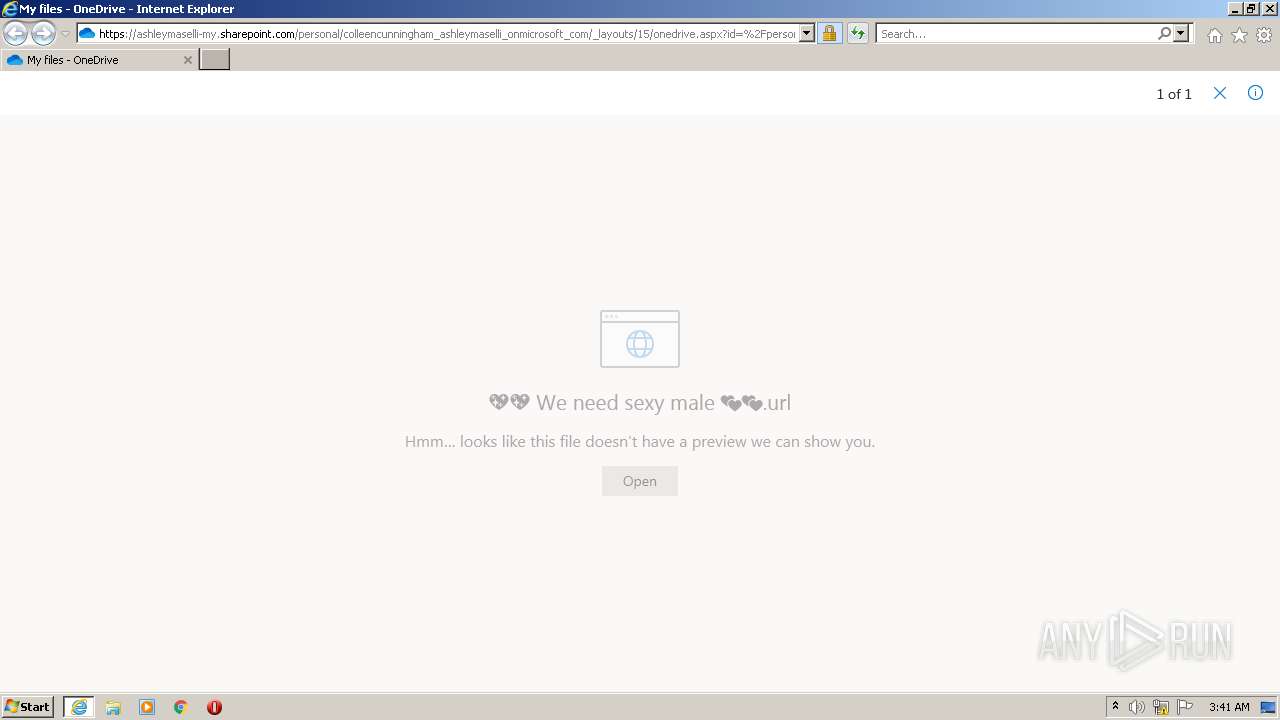The height and width of the screenshot is (720, 1280).
Task: Open the IE Tools gear icon
Action: [1264, 35]
